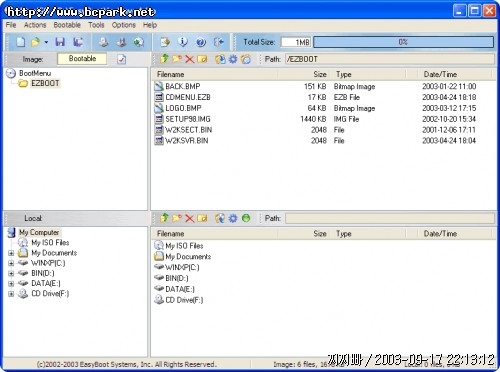Open the Help menu
This screenshot has height=372, width=500.
[x=150, y=25]
